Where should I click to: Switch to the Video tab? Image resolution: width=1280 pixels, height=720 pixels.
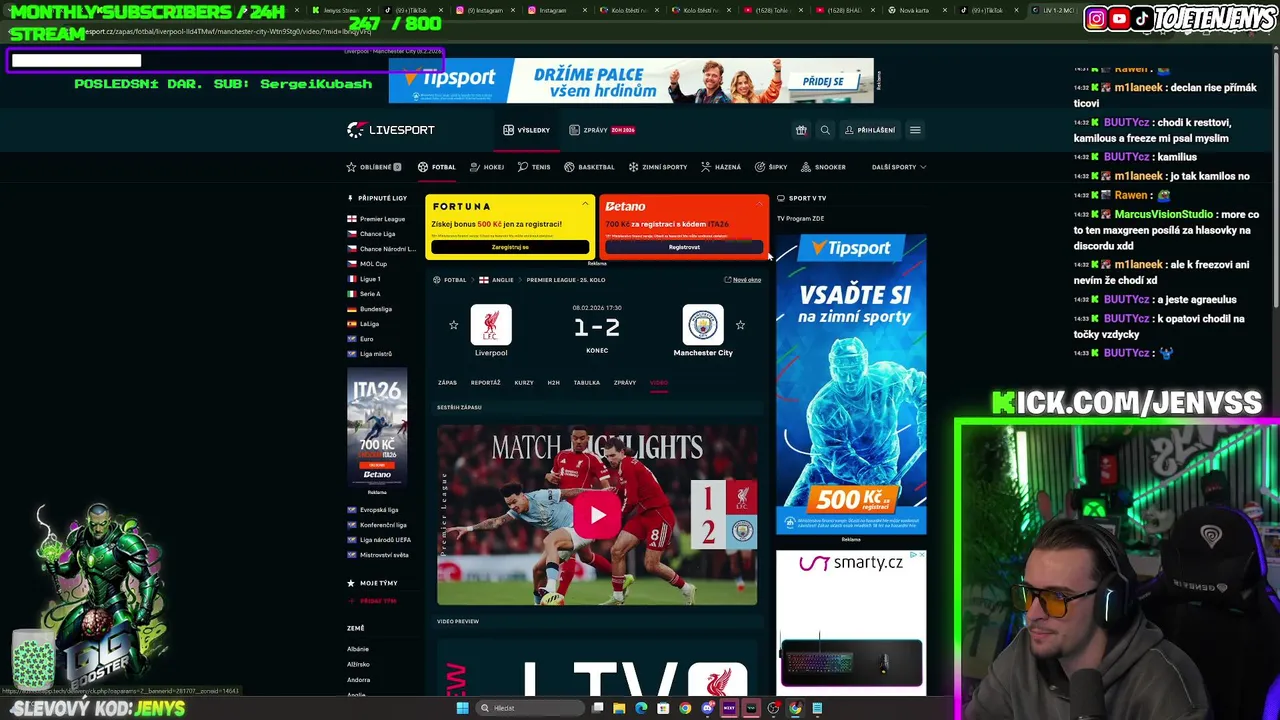658,383
